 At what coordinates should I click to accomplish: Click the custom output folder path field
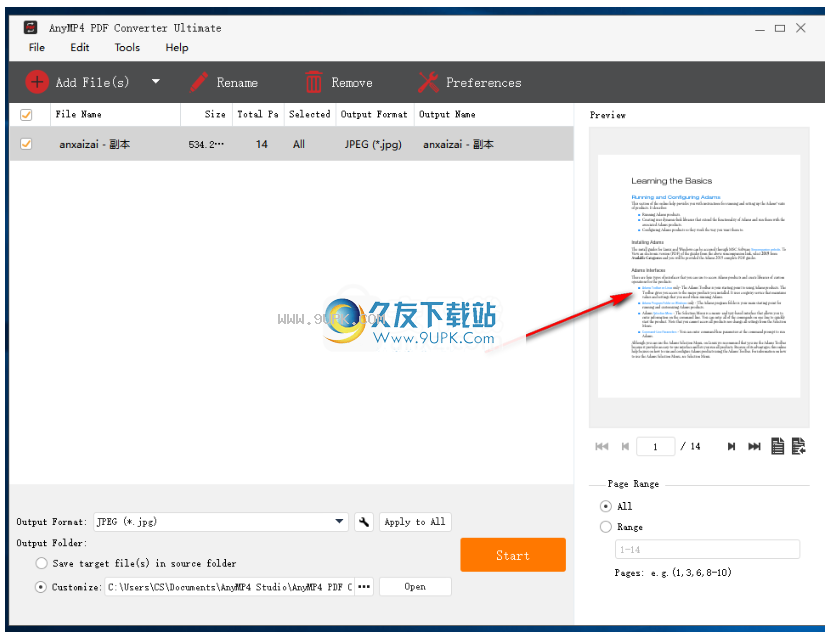pos(230,587)
